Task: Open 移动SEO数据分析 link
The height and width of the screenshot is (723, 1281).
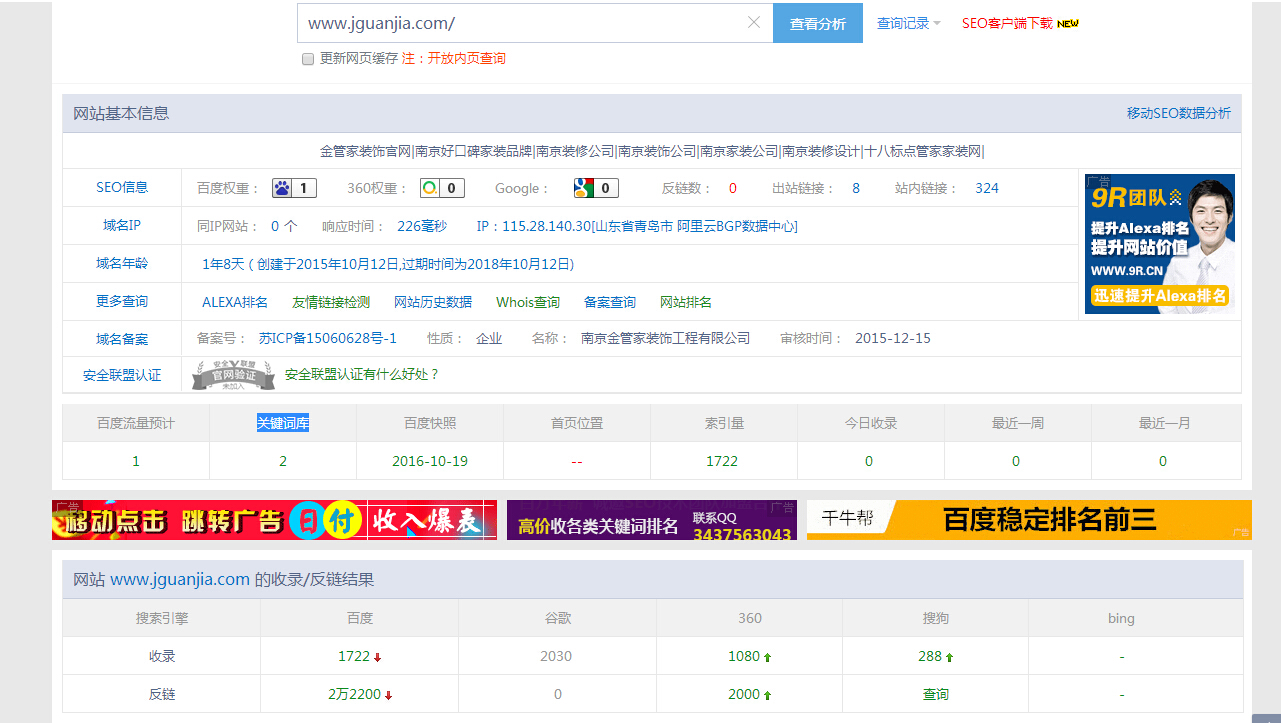Action: pyautogui.click(x=1179, y=113)
